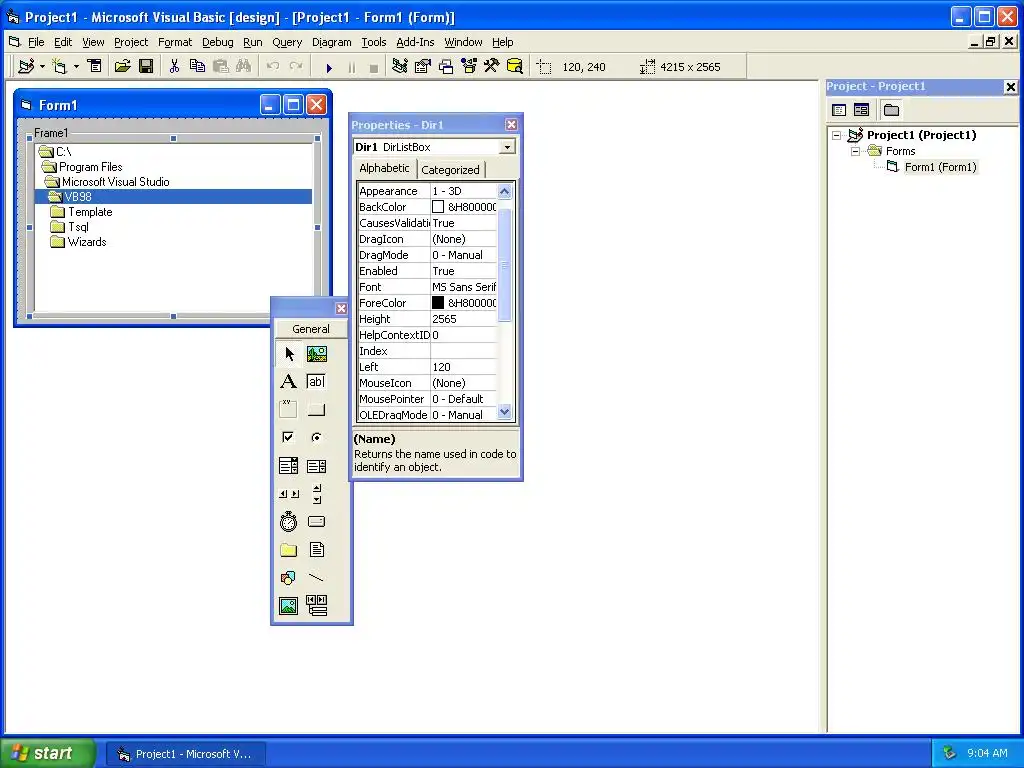Select the OptionButton control in toolbox

[317, 438]
